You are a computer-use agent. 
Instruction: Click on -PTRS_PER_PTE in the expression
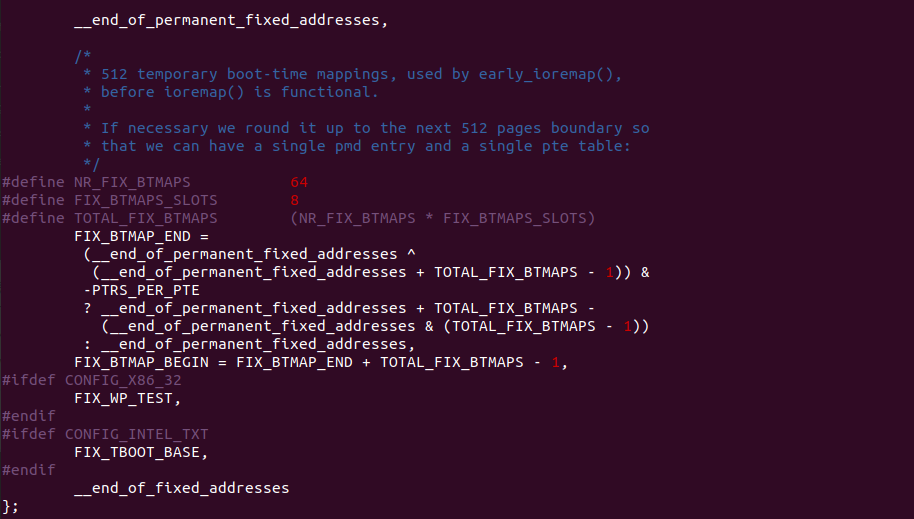[142, 290]
